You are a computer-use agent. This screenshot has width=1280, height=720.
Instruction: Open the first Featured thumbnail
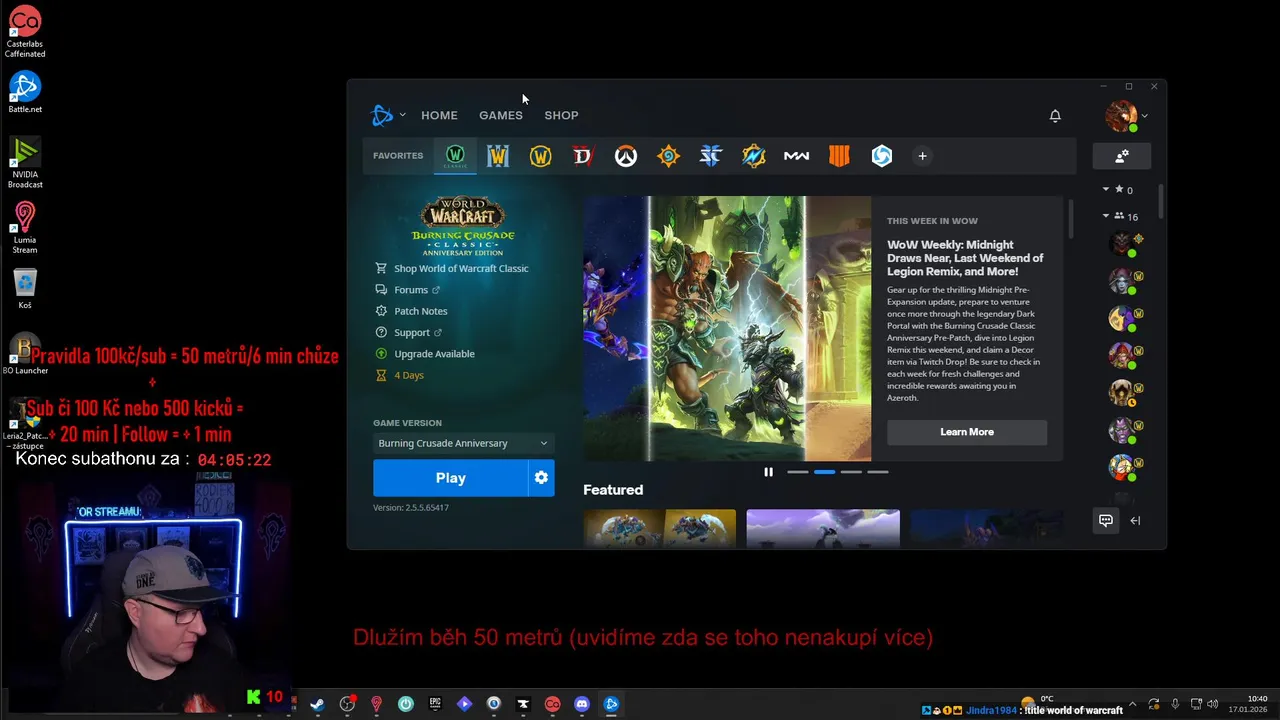point(660,529)
